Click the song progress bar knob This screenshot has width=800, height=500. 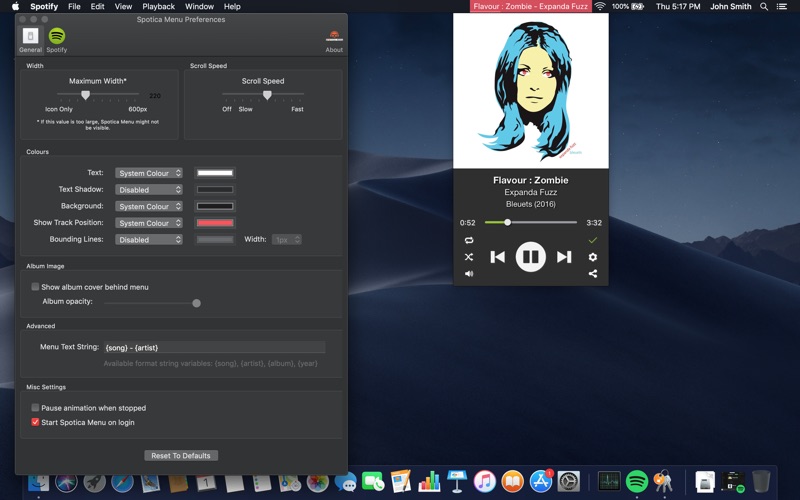pos(507,222)
